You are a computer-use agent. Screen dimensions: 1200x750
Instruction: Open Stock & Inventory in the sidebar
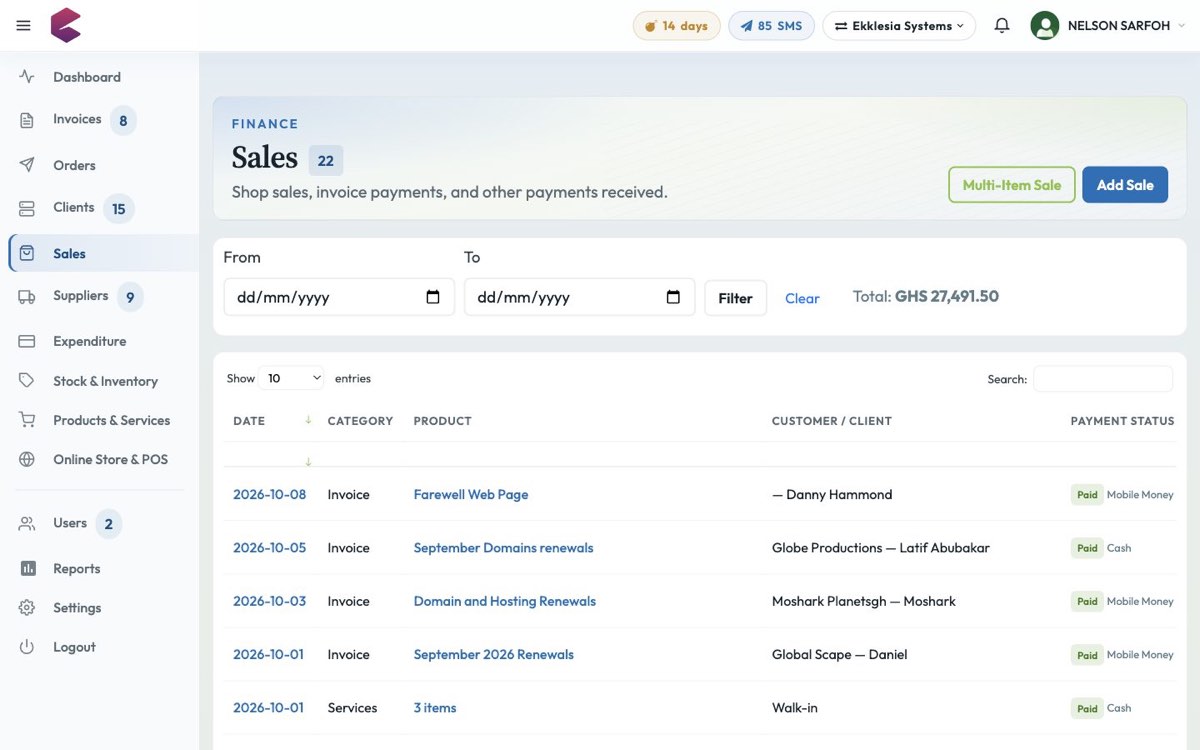point(105,381)
